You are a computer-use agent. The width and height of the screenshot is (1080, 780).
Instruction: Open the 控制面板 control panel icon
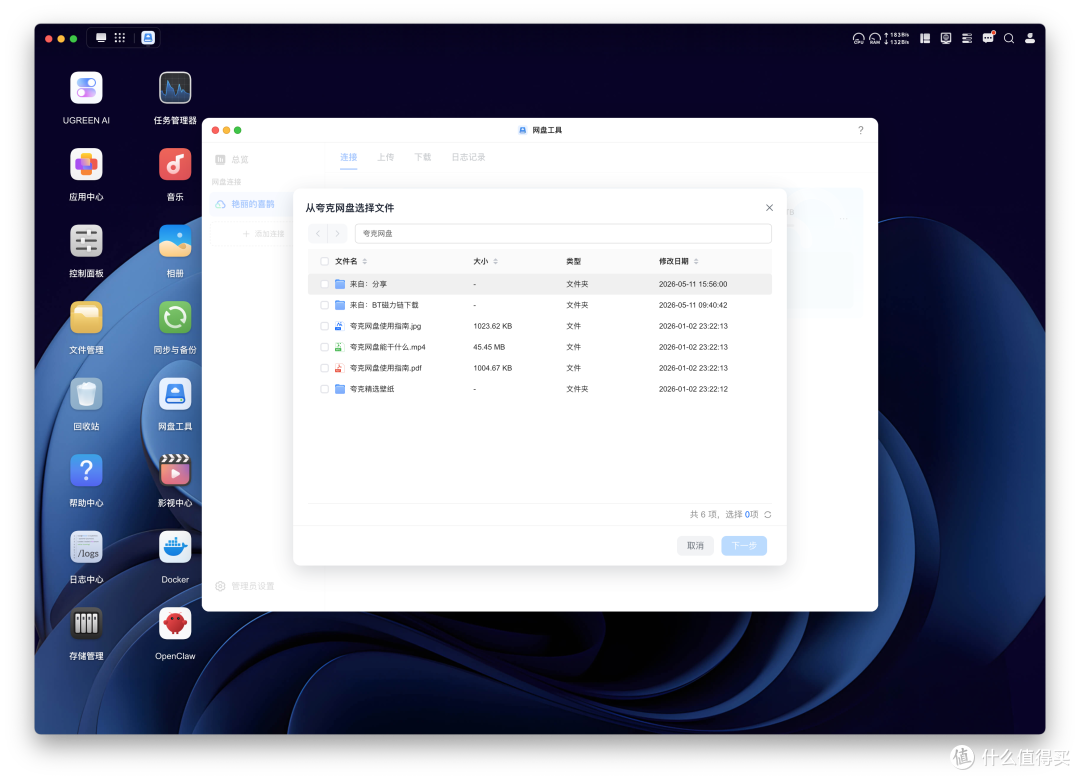[86, 241]
